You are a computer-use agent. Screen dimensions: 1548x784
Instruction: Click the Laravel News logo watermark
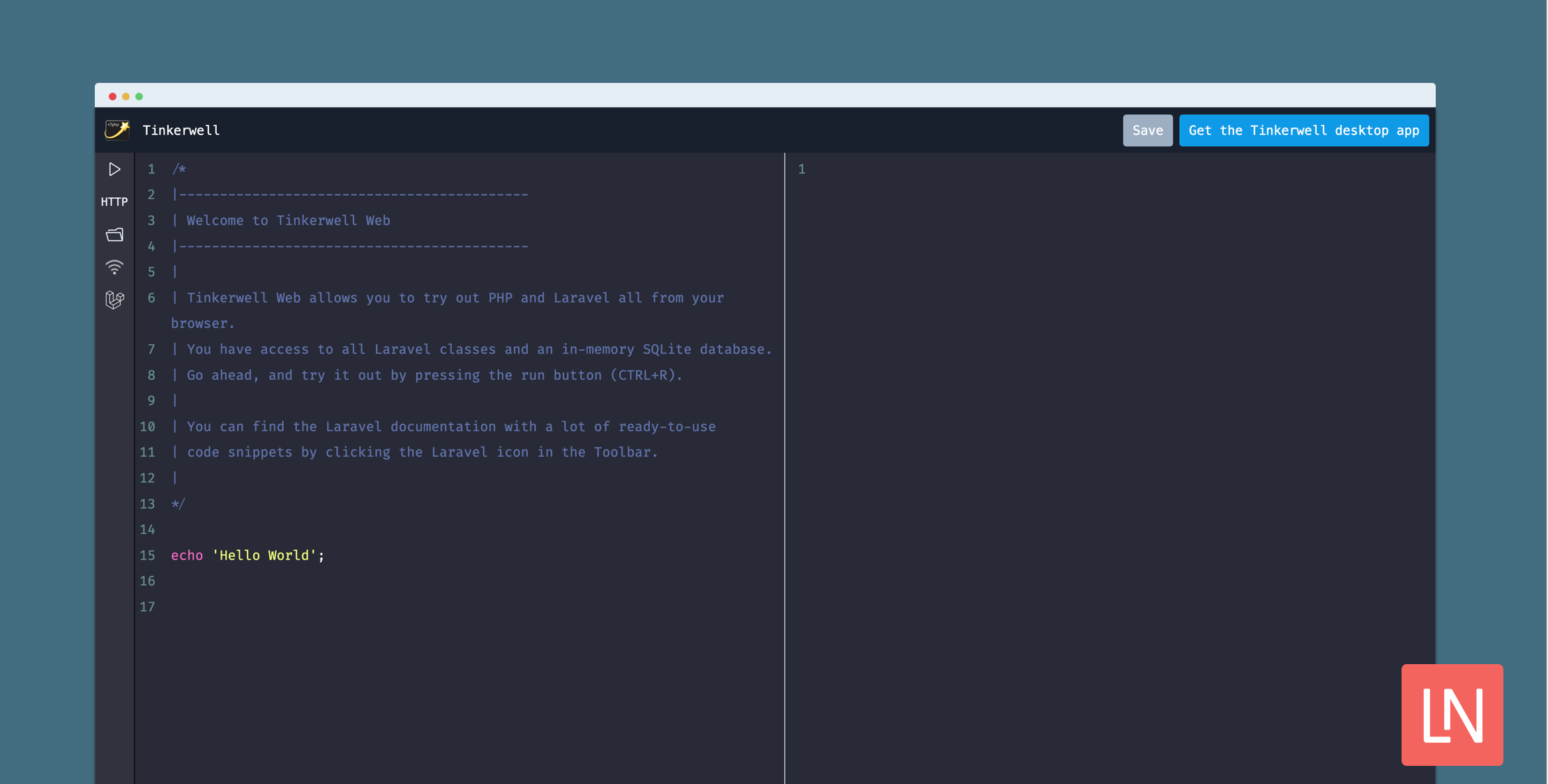pos(1452,715)
